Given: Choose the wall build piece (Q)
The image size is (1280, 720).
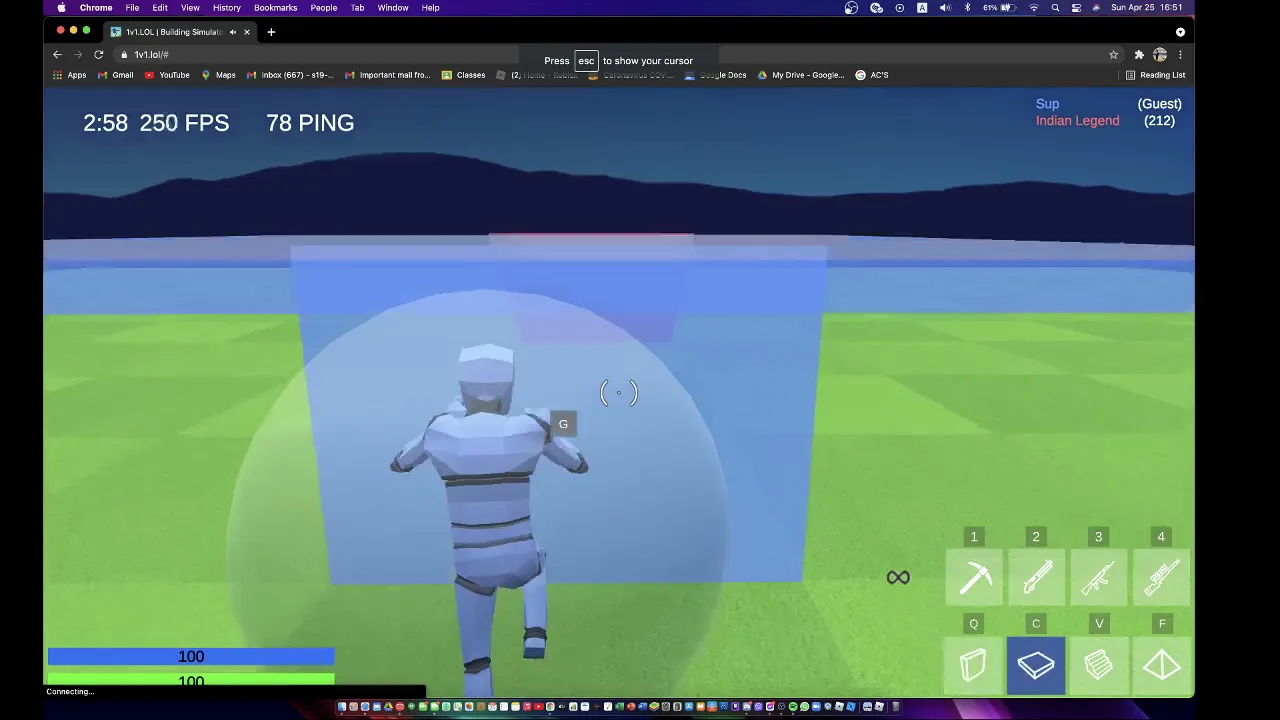Looking at the screenshot, I should (x=974, y=665).
